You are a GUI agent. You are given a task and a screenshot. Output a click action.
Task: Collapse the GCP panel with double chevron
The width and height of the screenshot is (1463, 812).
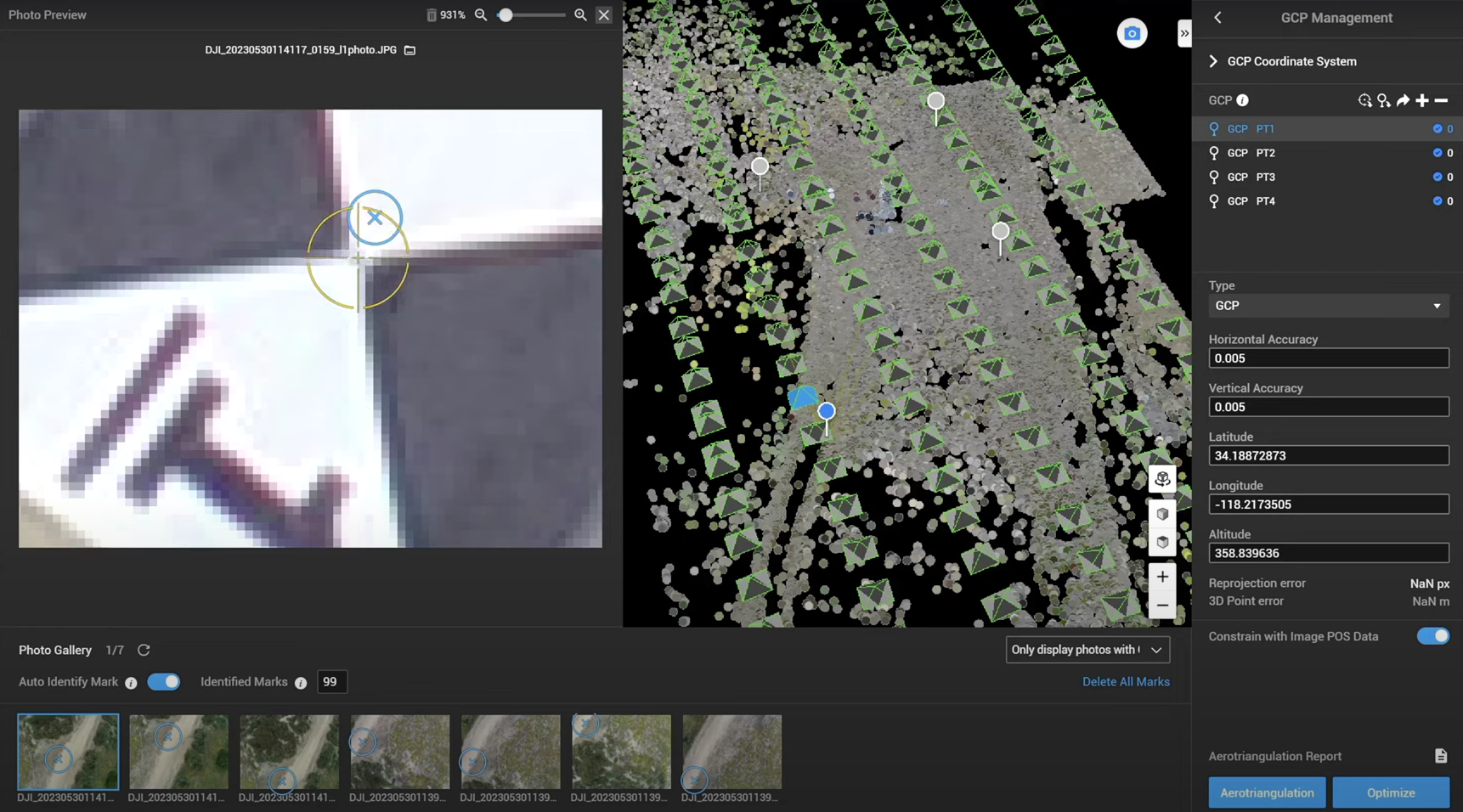pos(1184,33)
